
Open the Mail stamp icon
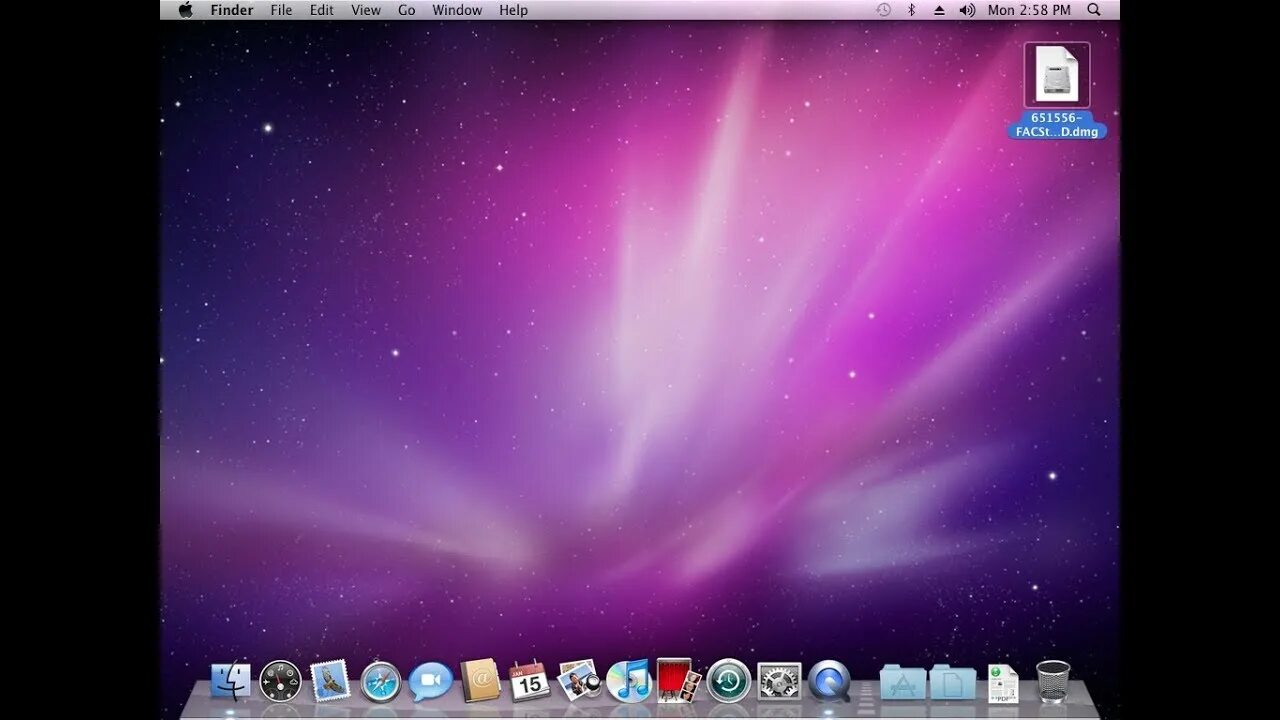[x=330, y=680]
